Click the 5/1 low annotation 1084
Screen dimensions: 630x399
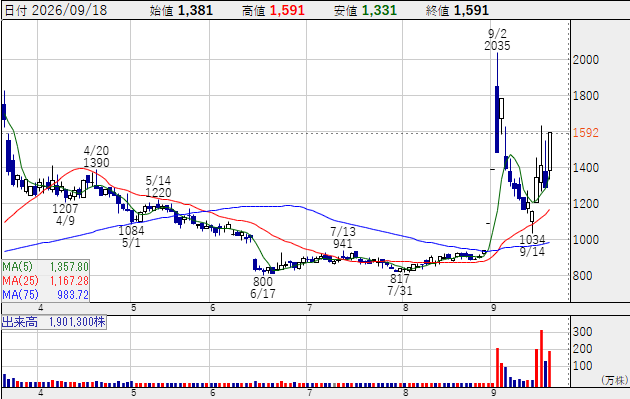(x=131, y=231)
